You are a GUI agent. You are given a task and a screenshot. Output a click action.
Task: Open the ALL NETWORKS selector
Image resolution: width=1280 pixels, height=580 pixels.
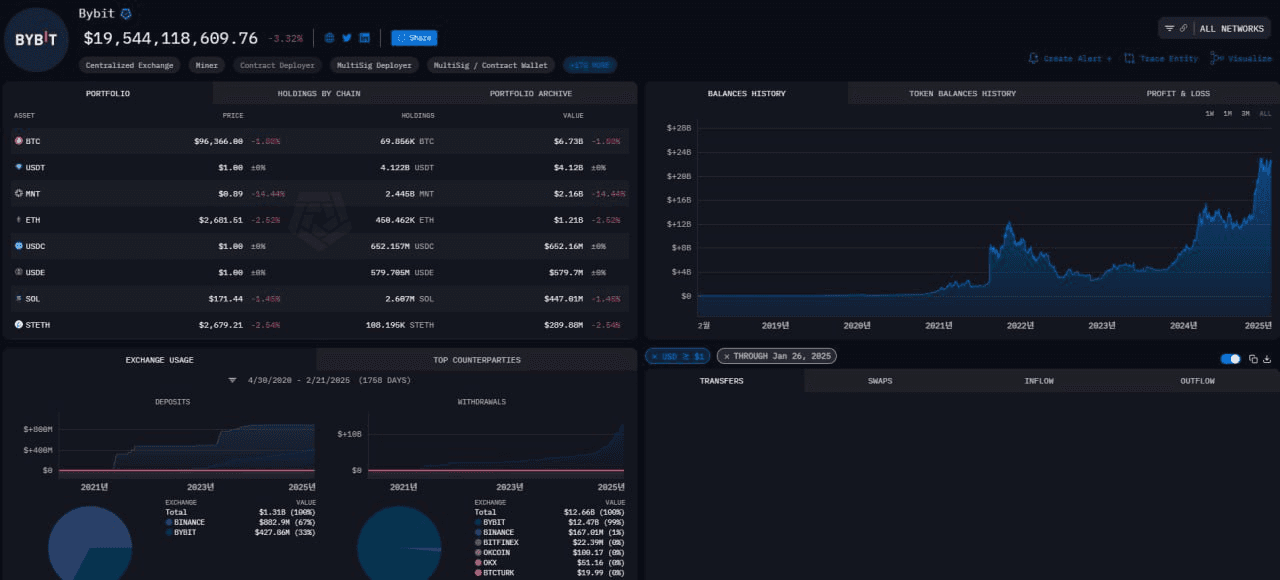pyautogui.click(x=1232, y=28)
